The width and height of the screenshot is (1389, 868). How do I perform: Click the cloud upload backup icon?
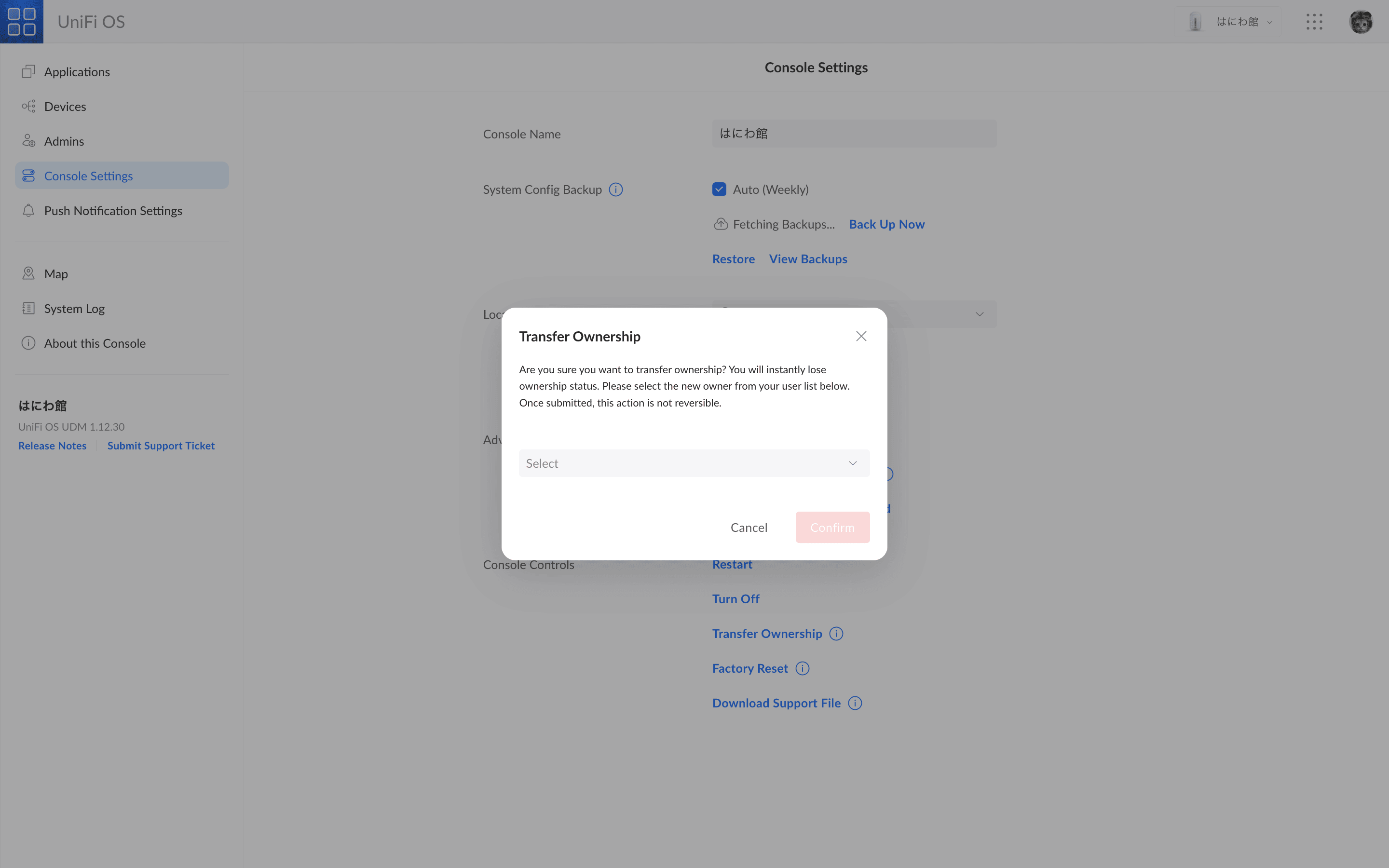point(721,224)
